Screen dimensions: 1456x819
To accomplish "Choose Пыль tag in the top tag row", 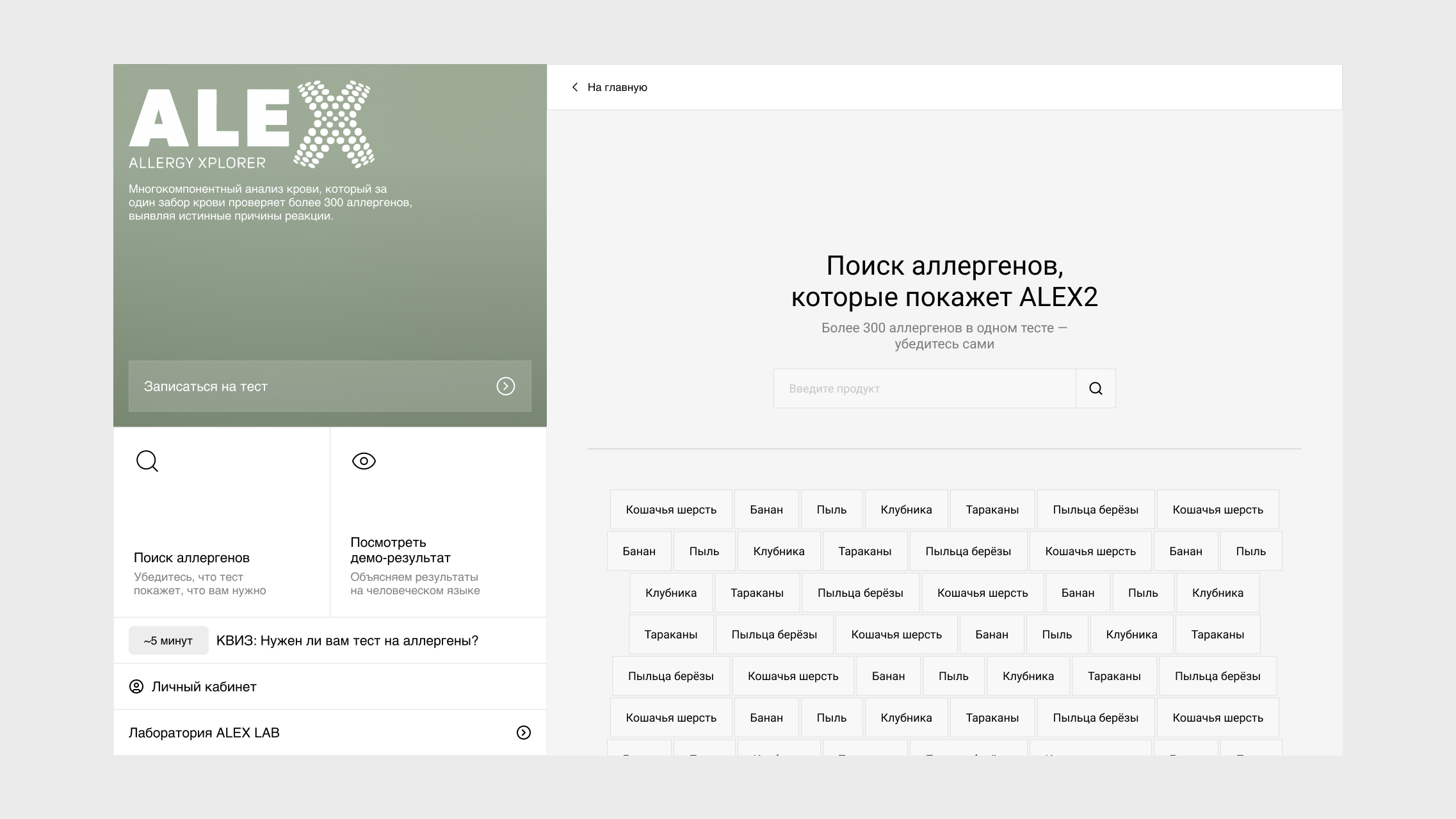I will 832,510.
